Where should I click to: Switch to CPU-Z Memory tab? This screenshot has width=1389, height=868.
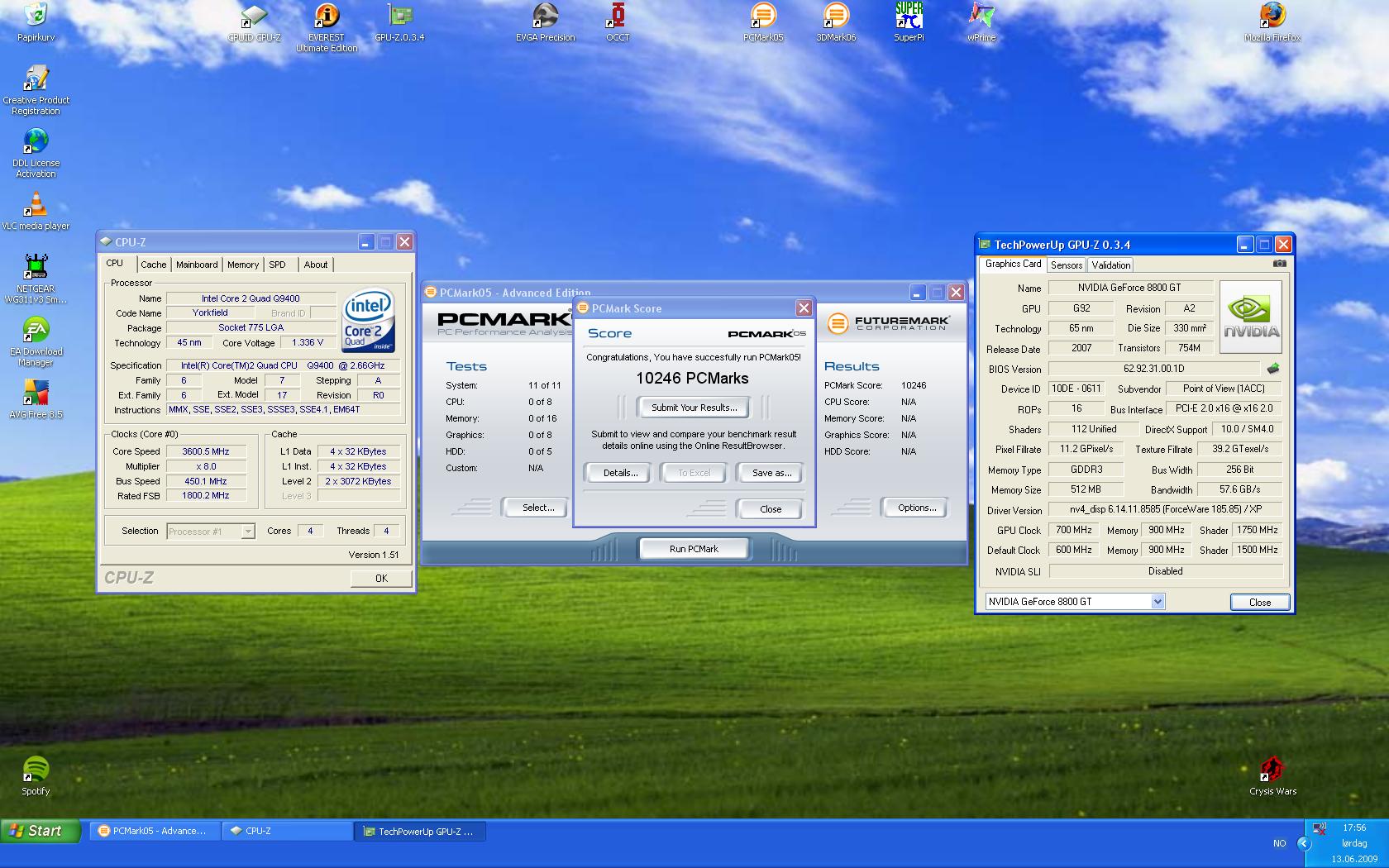tap(243, 265)
